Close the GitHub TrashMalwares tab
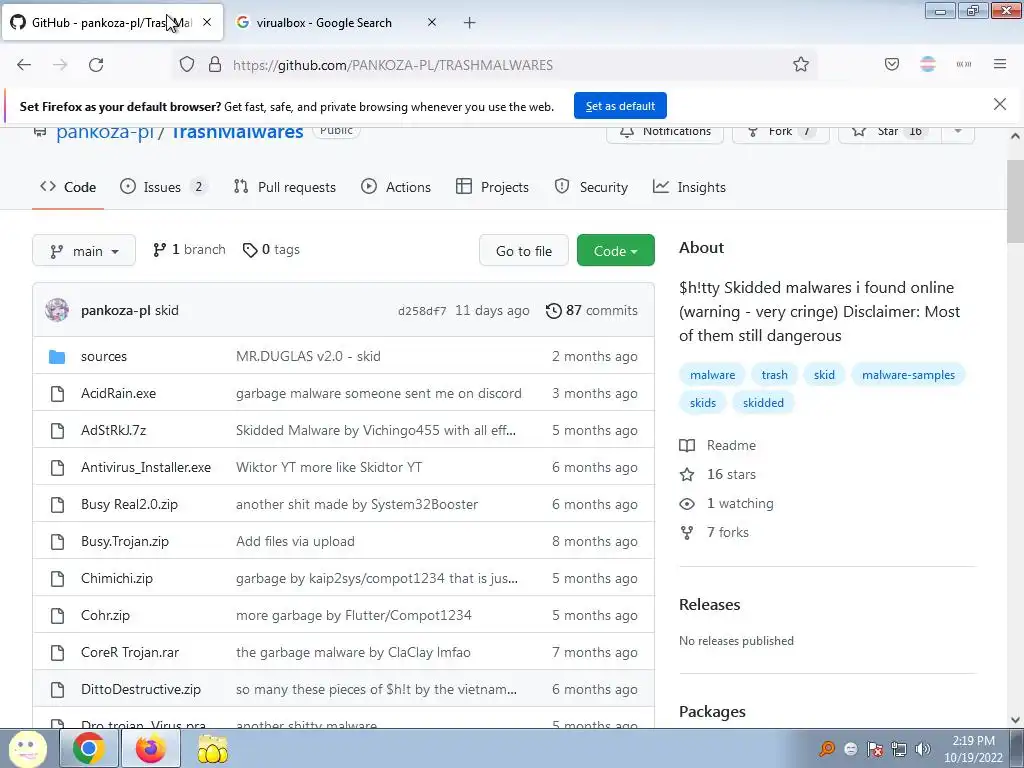This screenshot has width=1024, height=768. pos(207,23)
